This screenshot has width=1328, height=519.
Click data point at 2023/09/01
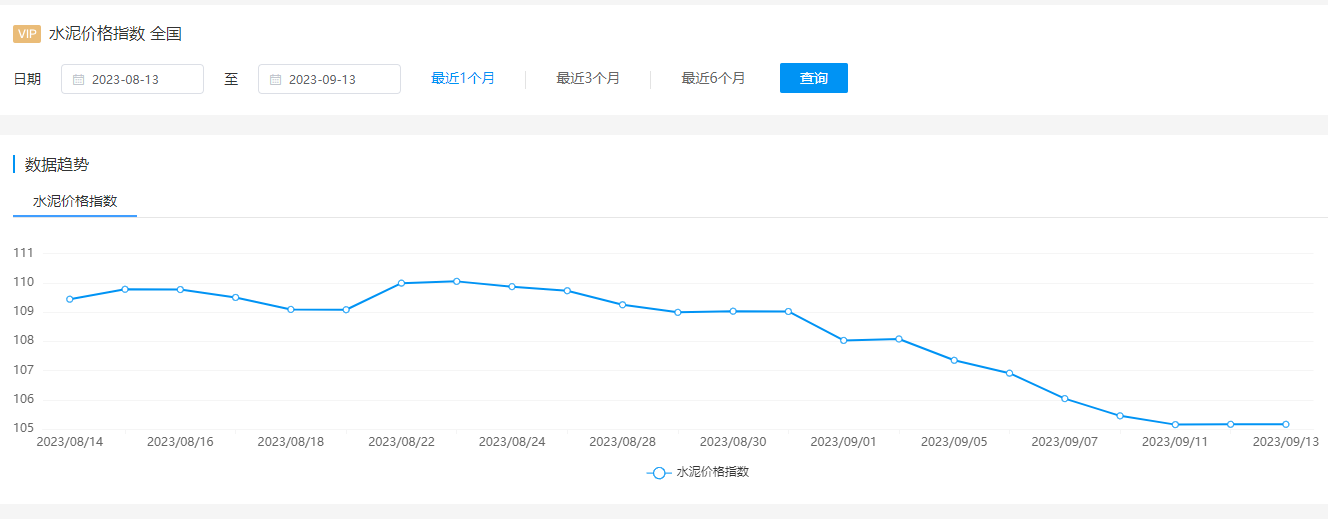[x=844, y=341]
